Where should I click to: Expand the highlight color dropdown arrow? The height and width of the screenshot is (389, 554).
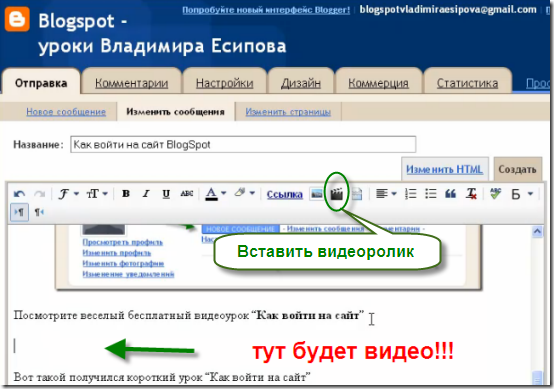click(252, 193)
